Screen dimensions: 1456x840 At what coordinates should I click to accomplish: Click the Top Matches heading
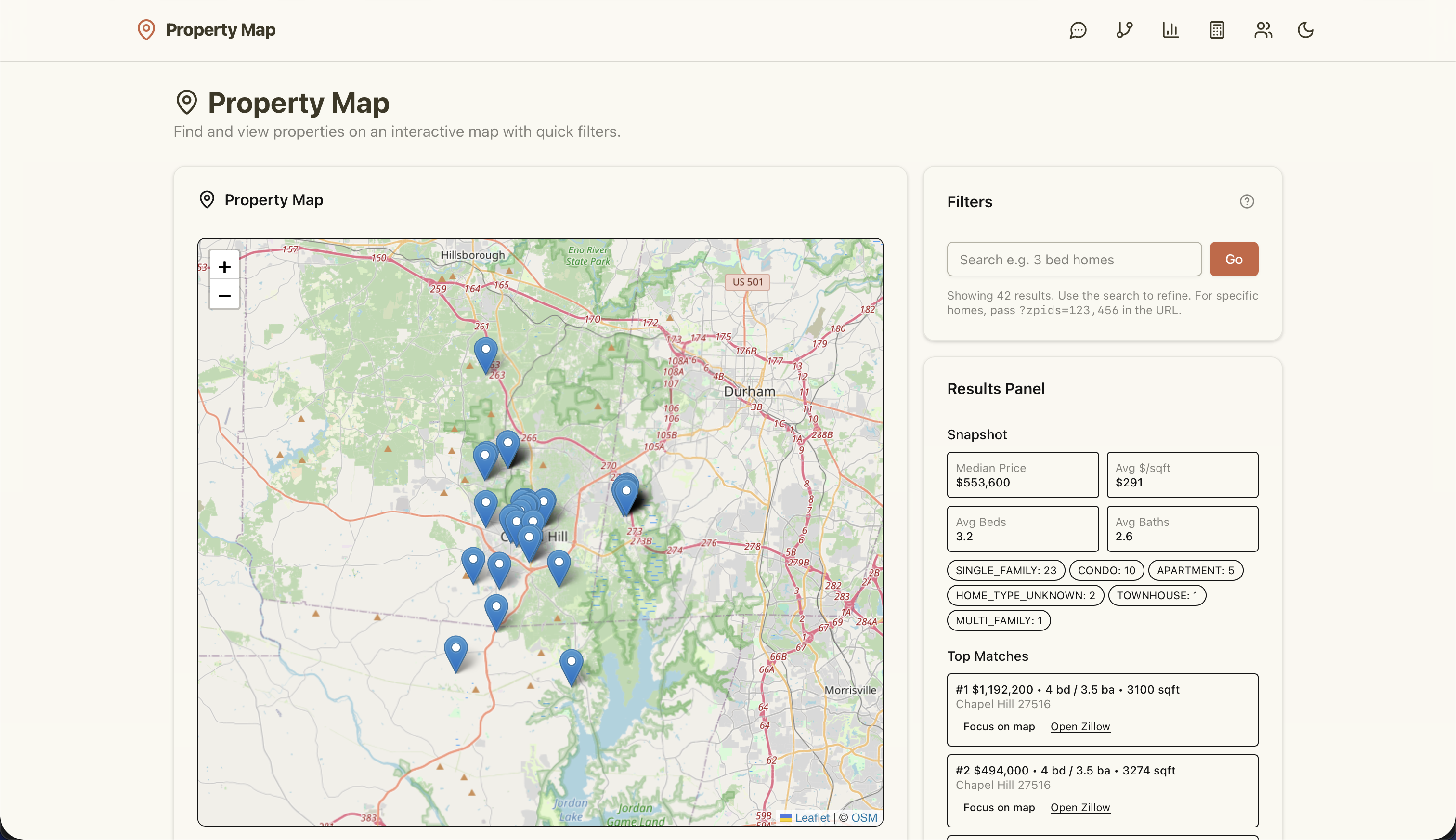click(987, 656)
